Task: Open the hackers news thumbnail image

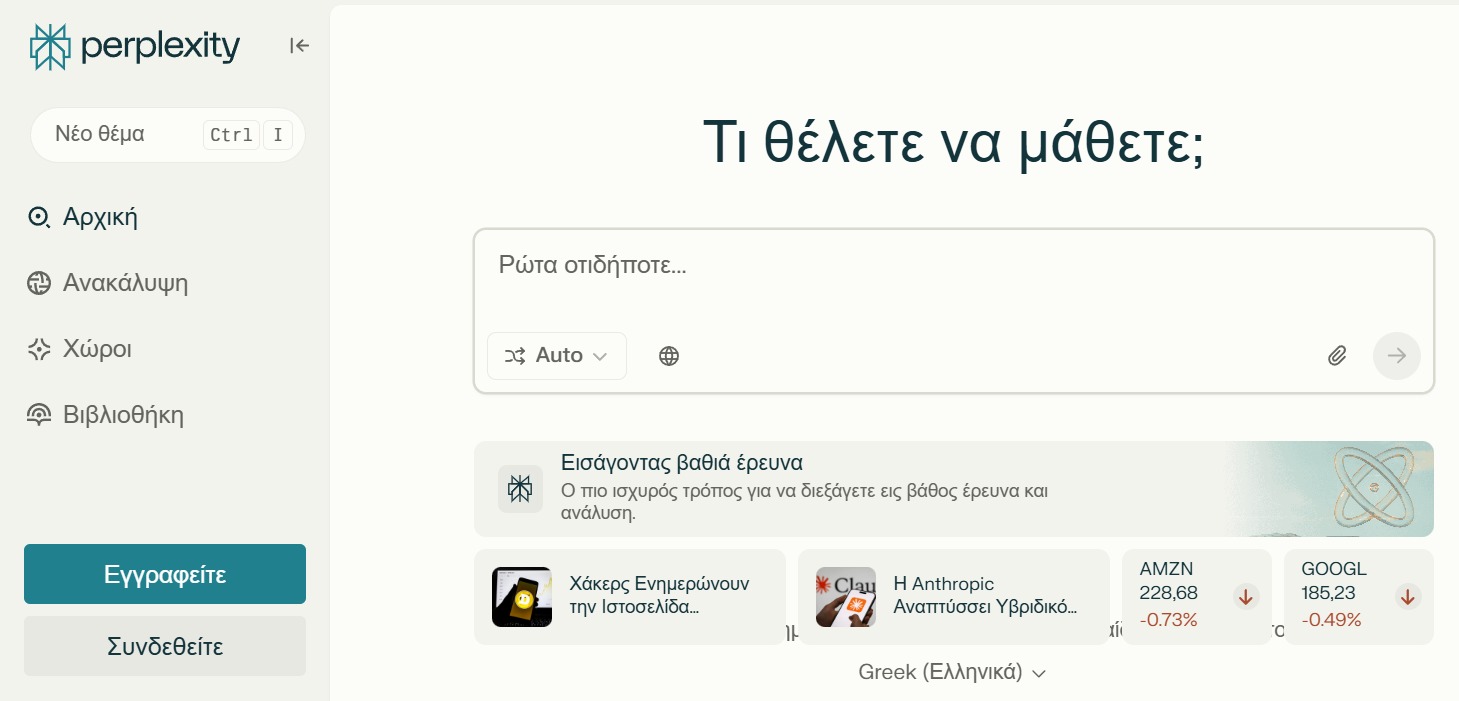Action: (522, 597)
